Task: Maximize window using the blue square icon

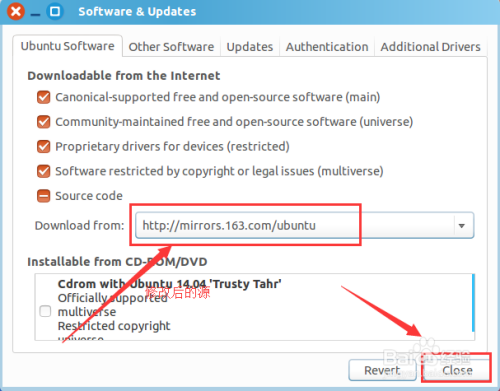Action: click(x=55, y=11)
